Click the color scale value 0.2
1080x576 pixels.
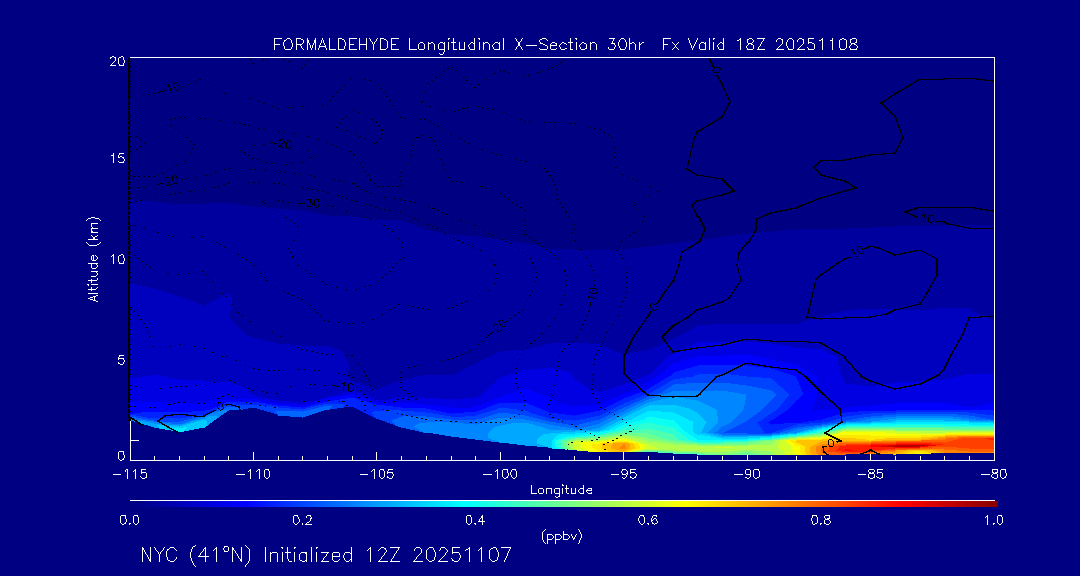point(302,520)
